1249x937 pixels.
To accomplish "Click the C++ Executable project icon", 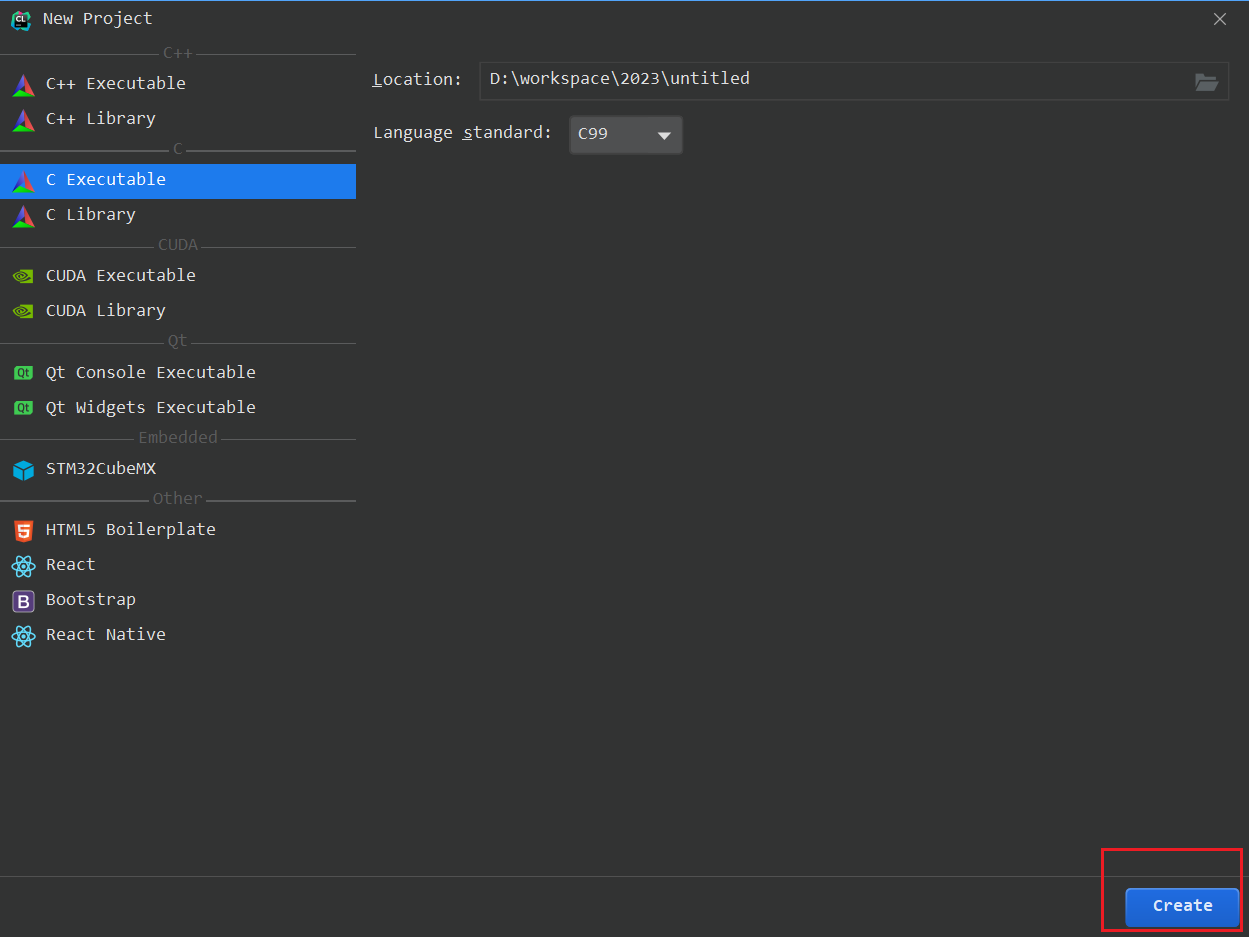I will (23, 84).
